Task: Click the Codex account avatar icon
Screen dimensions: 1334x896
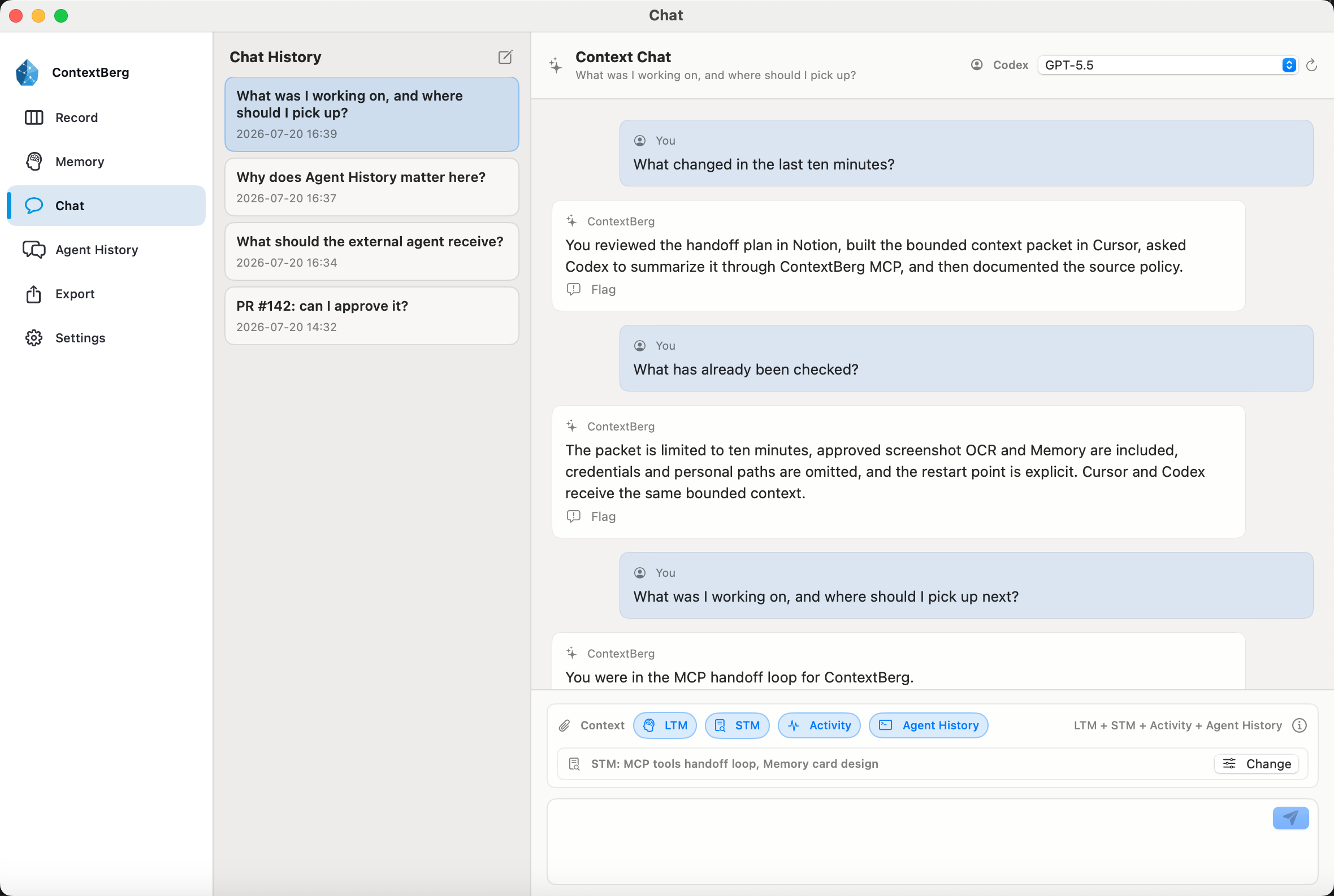Action: tap(977, 65)
